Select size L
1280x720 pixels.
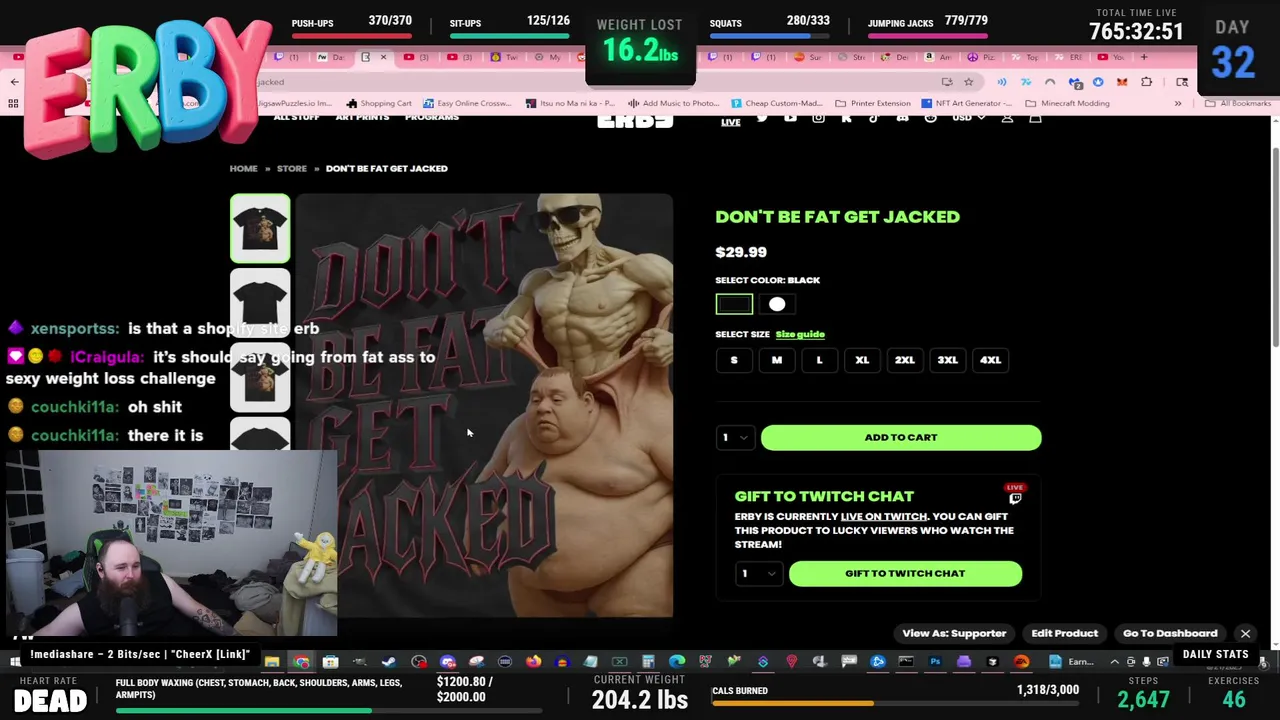(x=819, y=360)
